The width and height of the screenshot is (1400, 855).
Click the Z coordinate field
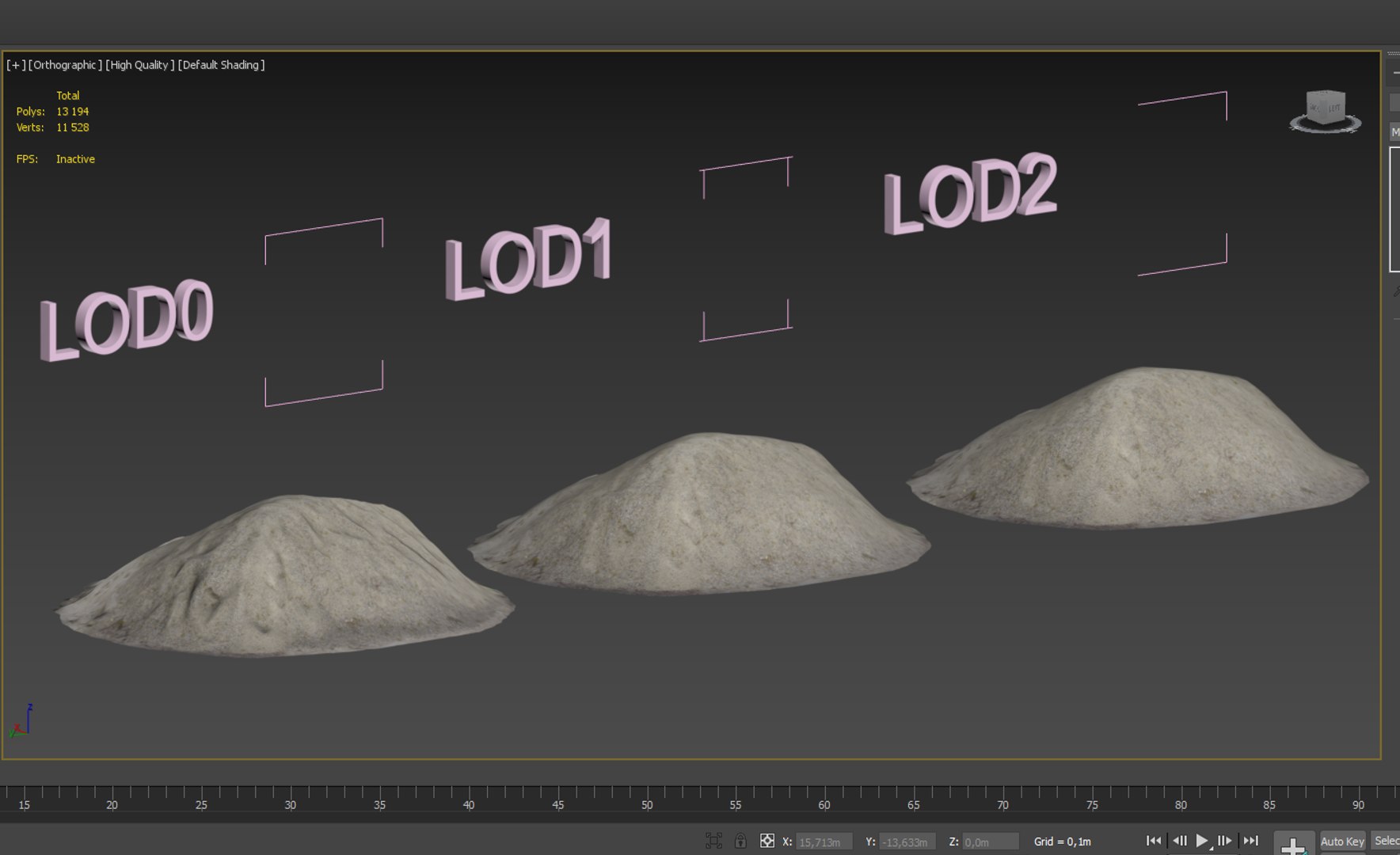pos(990,842)
